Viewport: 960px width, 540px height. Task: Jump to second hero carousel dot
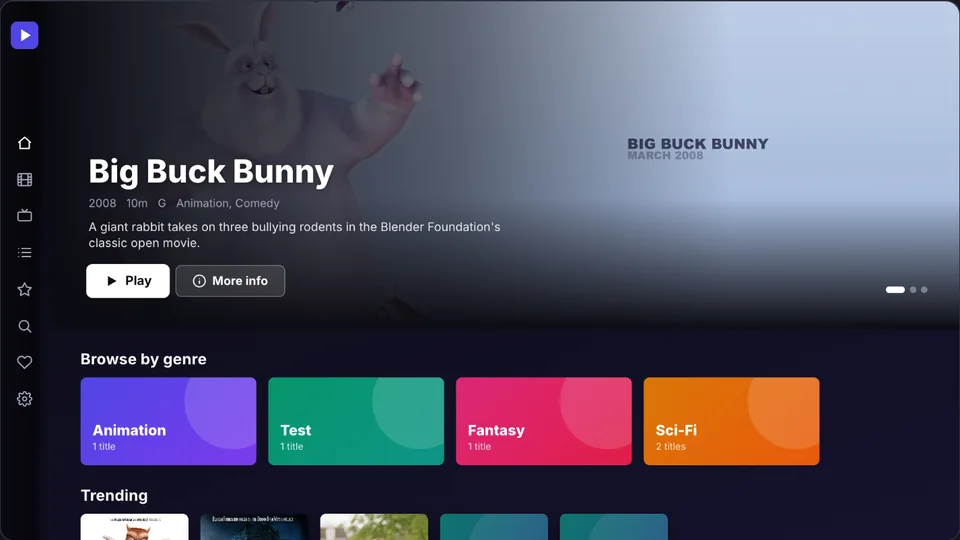[x=913, y=290]
